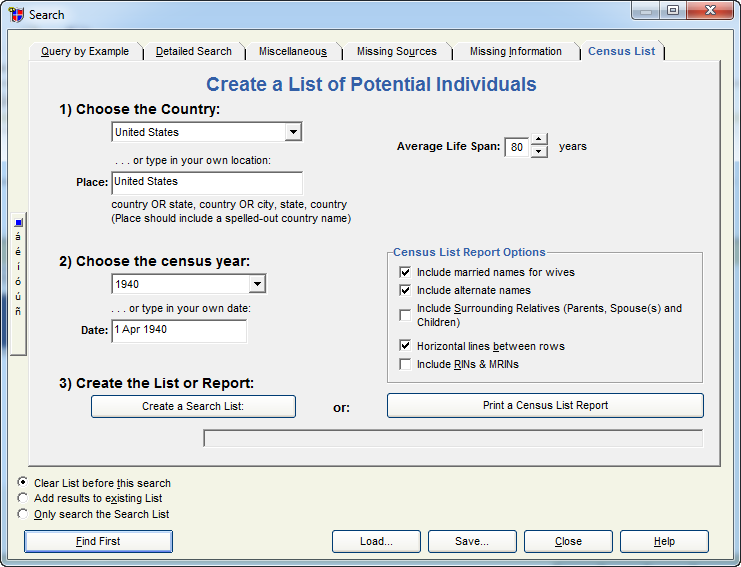Select Add results to existing List
The width and height of the screenshot is (741, 567).
(22, 498)
